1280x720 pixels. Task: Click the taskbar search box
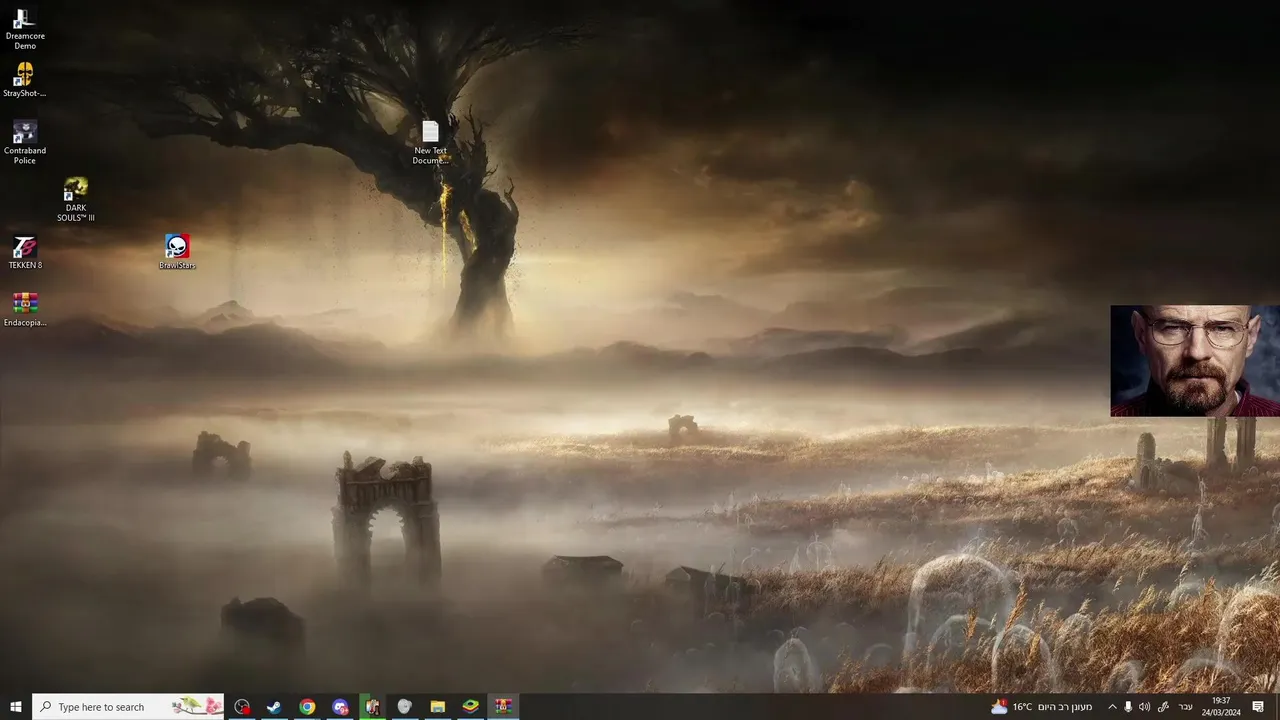[x=128, y=707]
